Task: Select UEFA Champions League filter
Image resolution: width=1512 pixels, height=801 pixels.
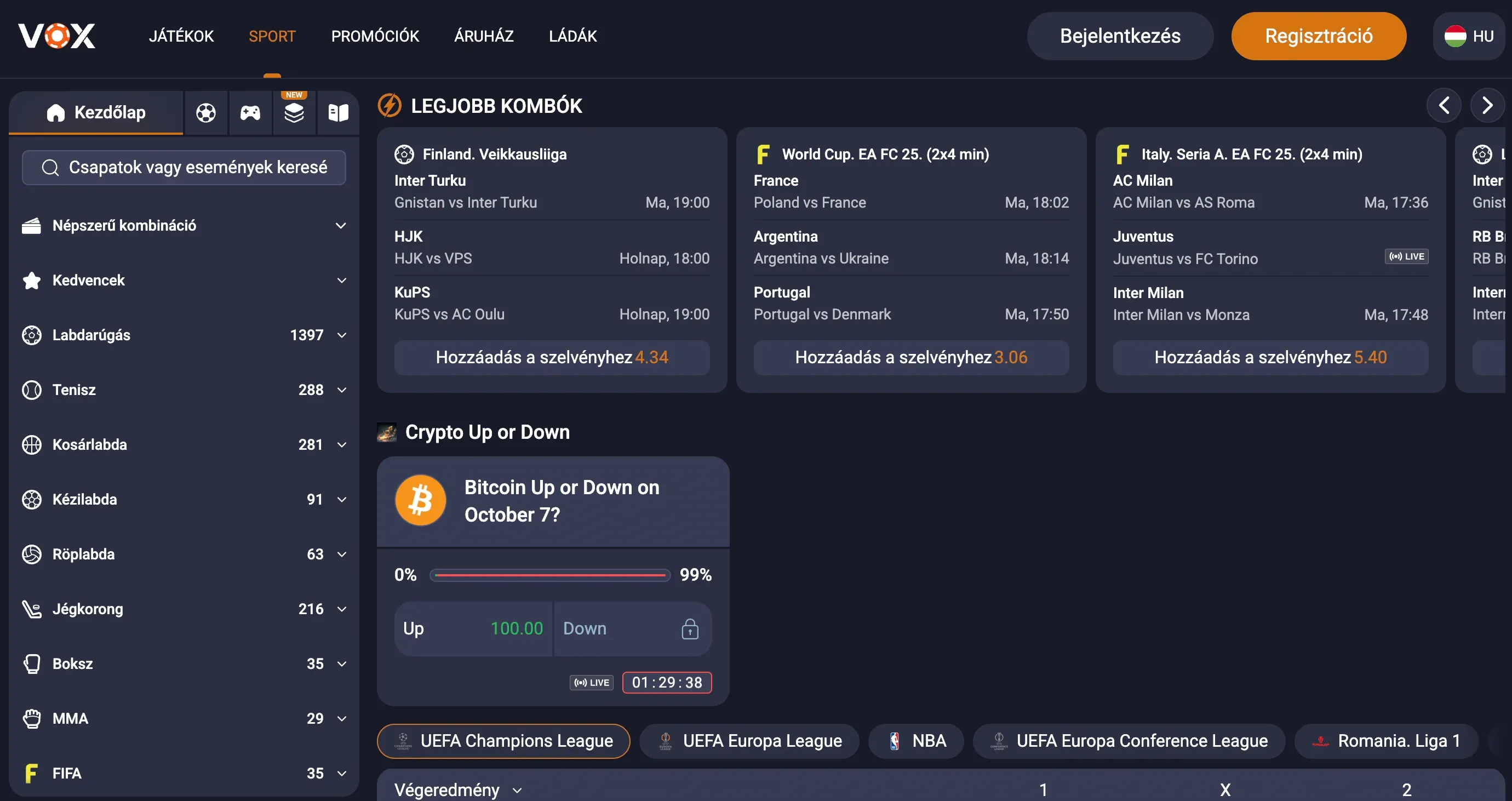Action: click(503, 741)
